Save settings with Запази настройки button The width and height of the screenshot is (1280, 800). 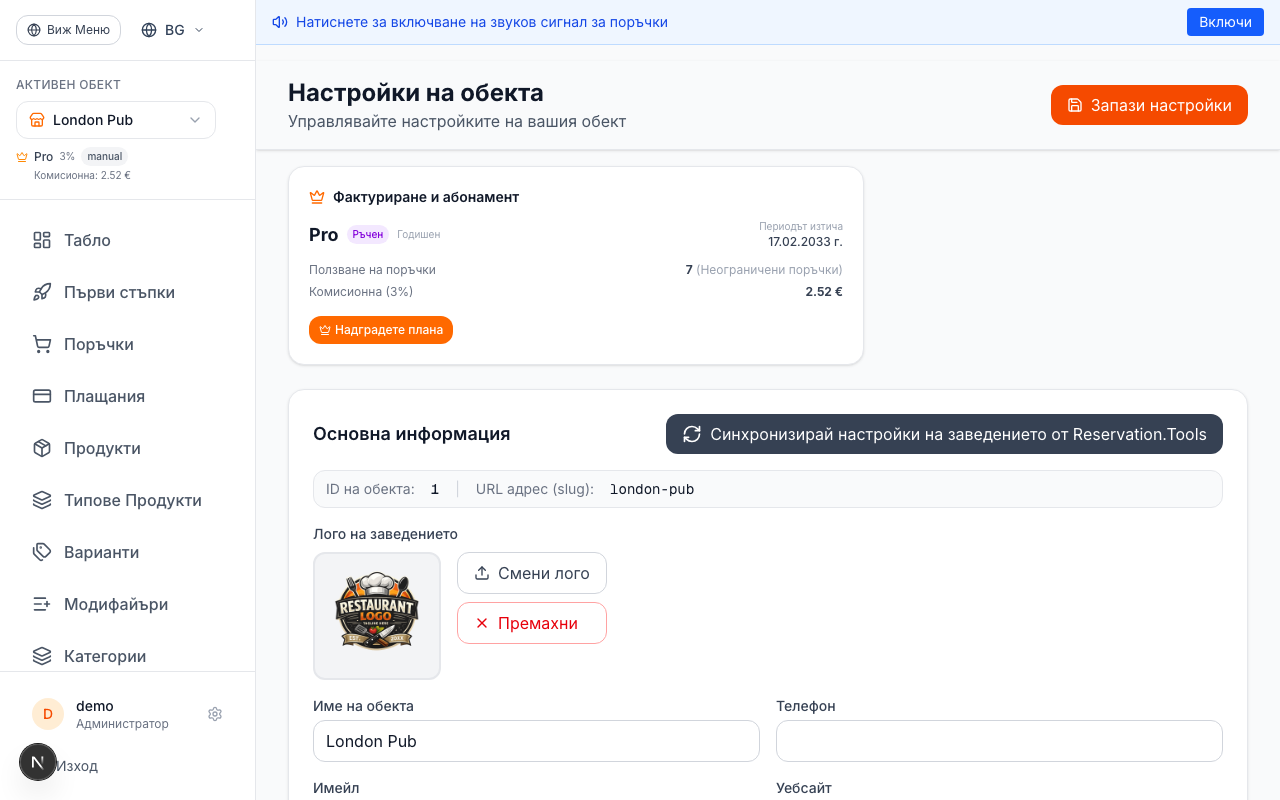pos(1149,104)
